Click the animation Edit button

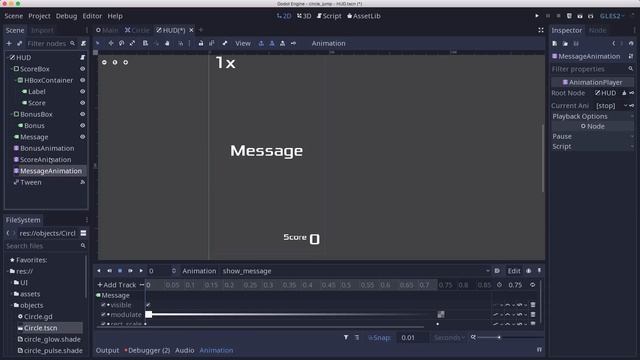[514, 271]
